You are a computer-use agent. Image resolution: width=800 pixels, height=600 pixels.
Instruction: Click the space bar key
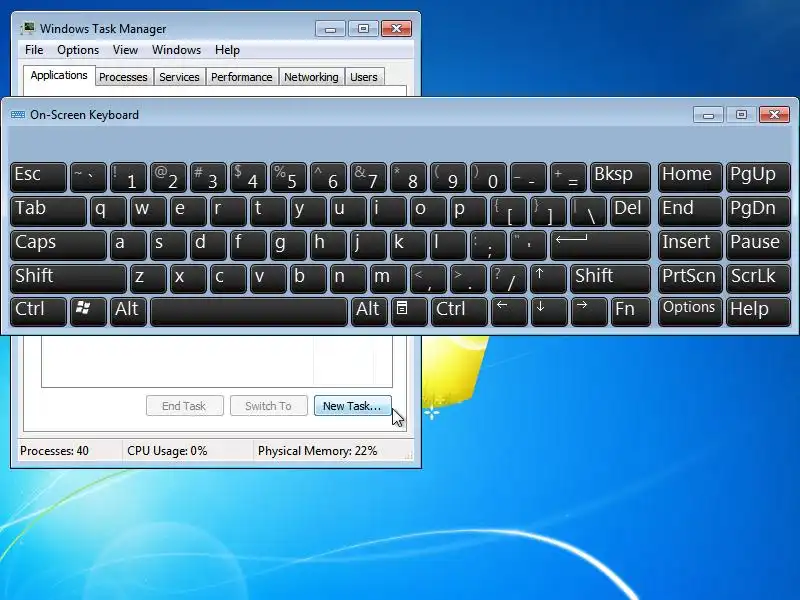tap(249, 311)
